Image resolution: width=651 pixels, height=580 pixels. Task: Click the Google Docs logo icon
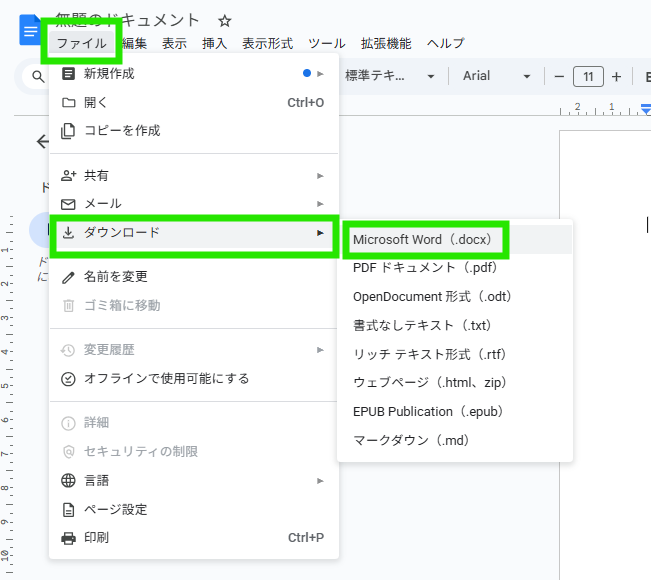pyautogui.click(x=27, y=30)
